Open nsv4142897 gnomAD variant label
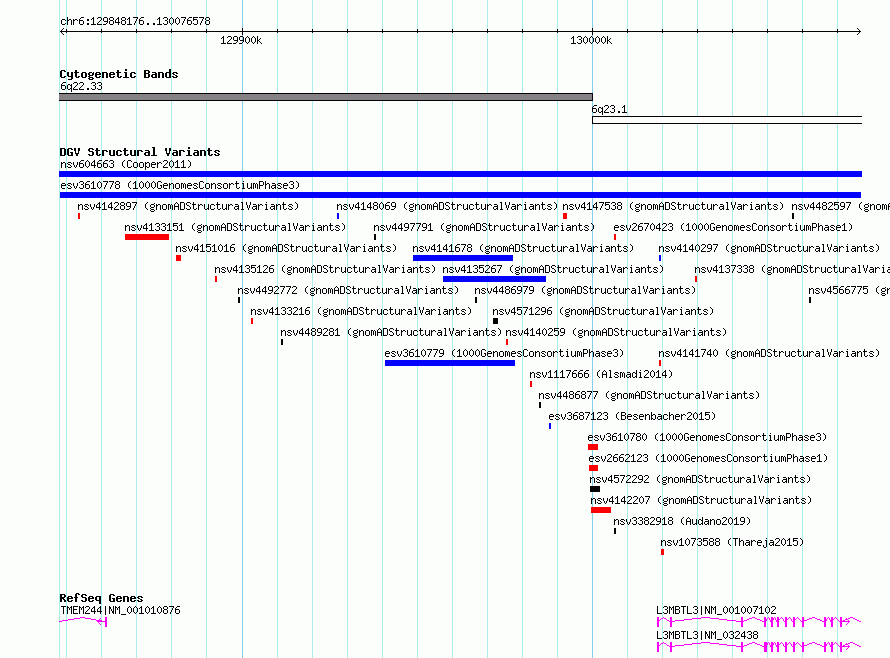This screenshot has height=658, width=890. click(188, 206)
